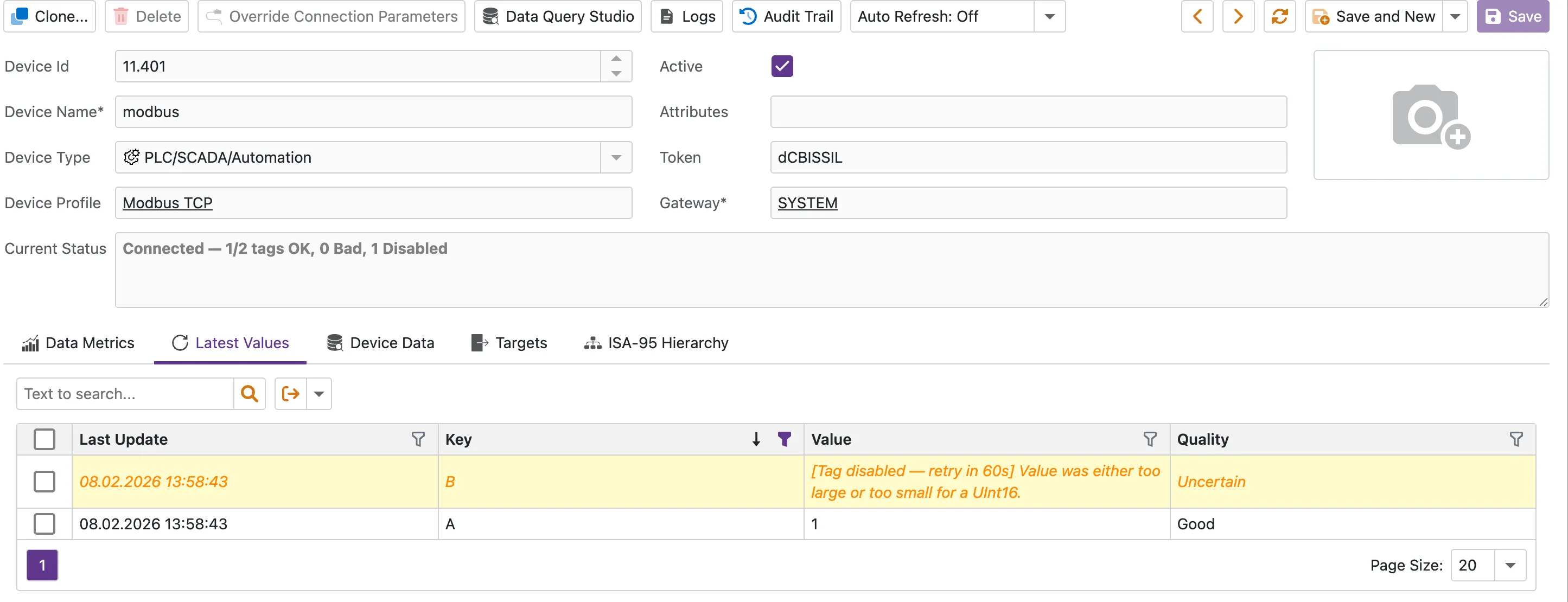This screenshot has width=1568, height=602.
Task: View the device Logs
Action: click(x=686, y=16)
